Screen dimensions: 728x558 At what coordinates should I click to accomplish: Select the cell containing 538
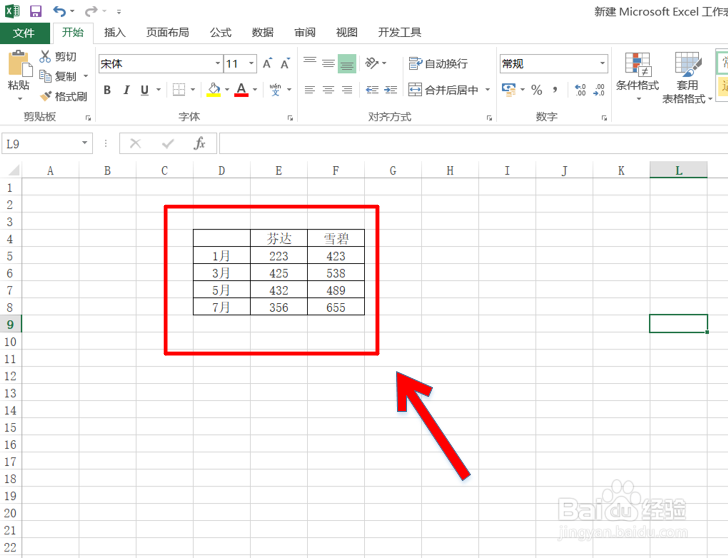[336, 273]
